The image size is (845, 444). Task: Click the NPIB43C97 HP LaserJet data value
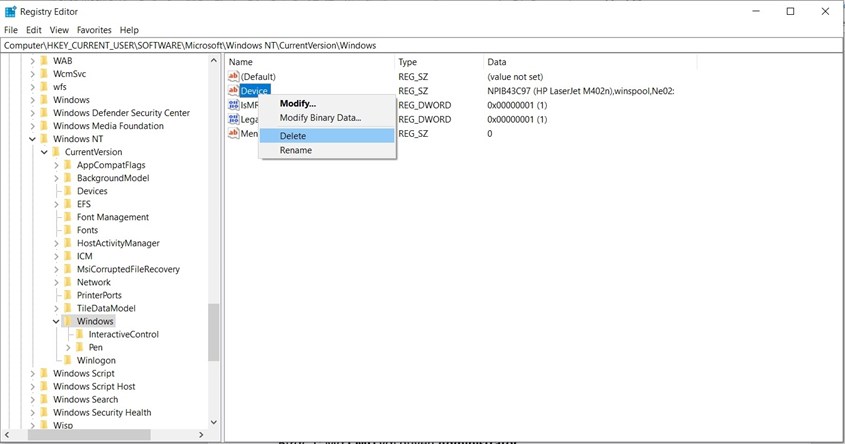coord(580,91)
